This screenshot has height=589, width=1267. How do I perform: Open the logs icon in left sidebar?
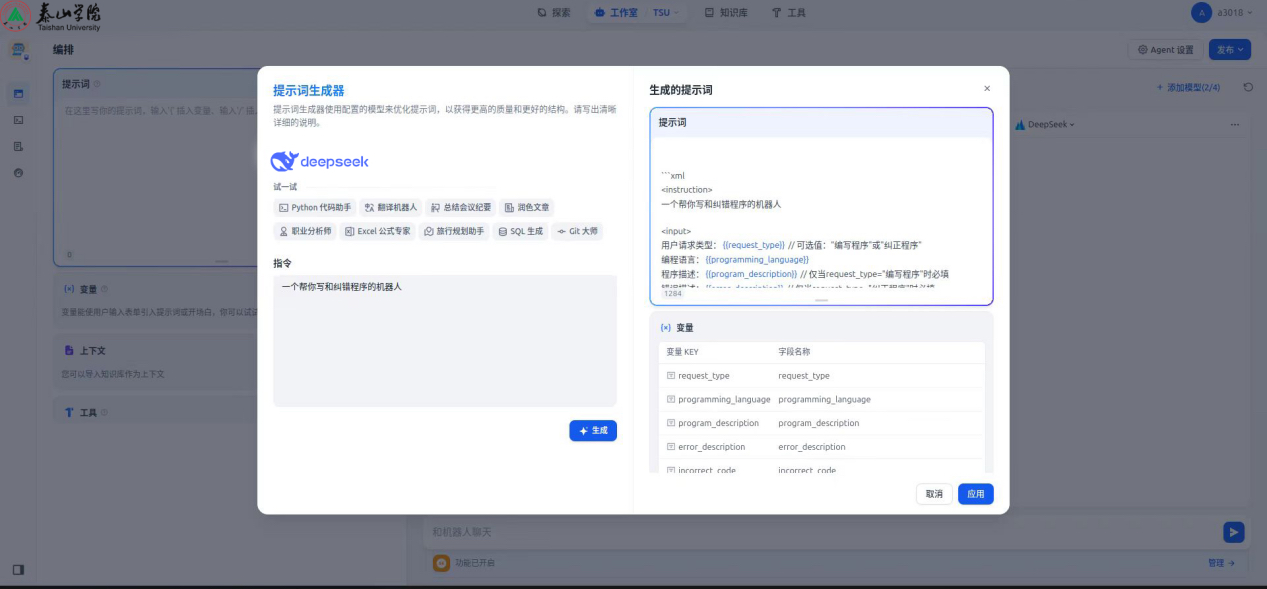click(19, 146)
